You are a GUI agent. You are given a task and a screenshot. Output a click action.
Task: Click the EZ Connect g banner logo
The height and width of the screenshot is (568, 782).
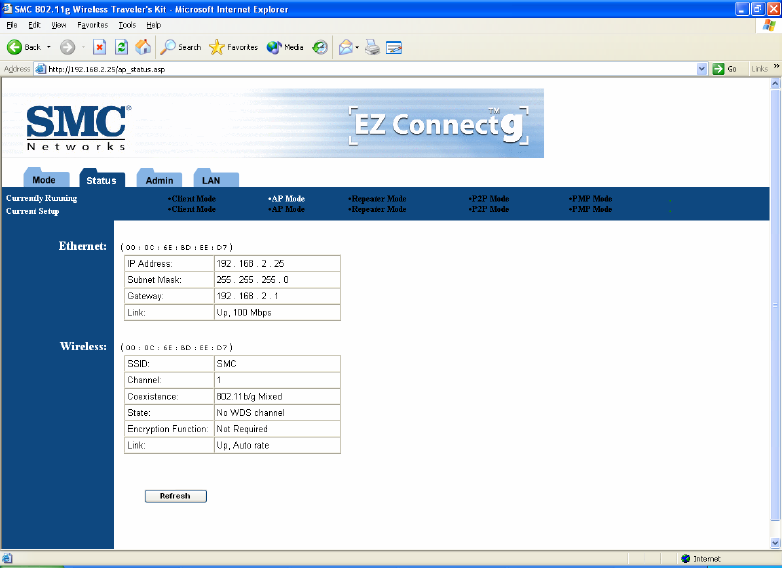point(439,125)
